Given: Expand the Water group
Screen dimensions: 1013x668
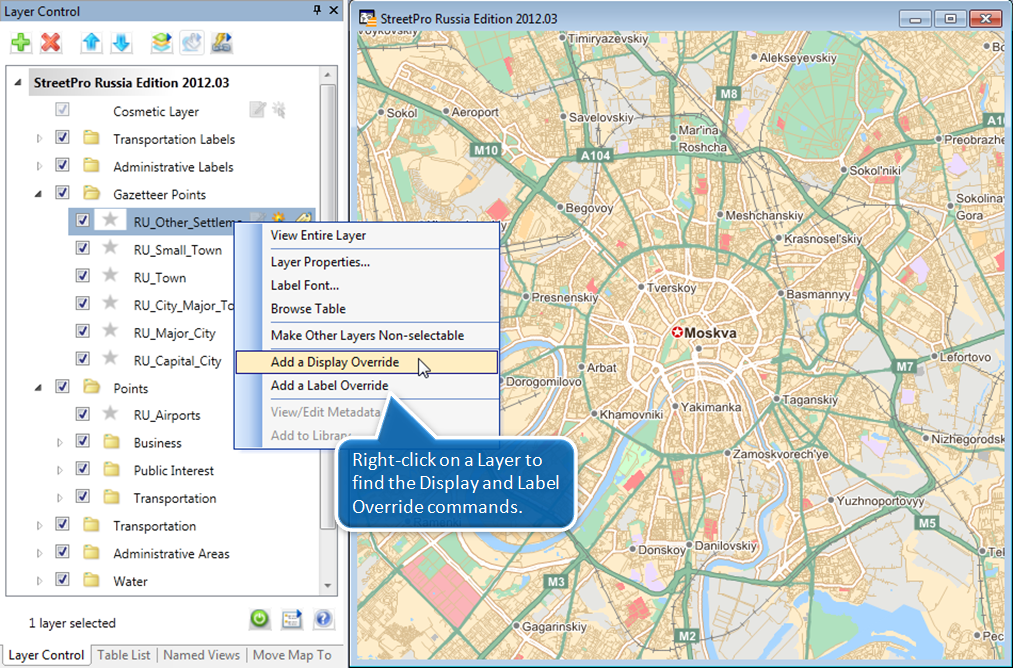Looking at the screenshot, I should click(x=39, y=581).
